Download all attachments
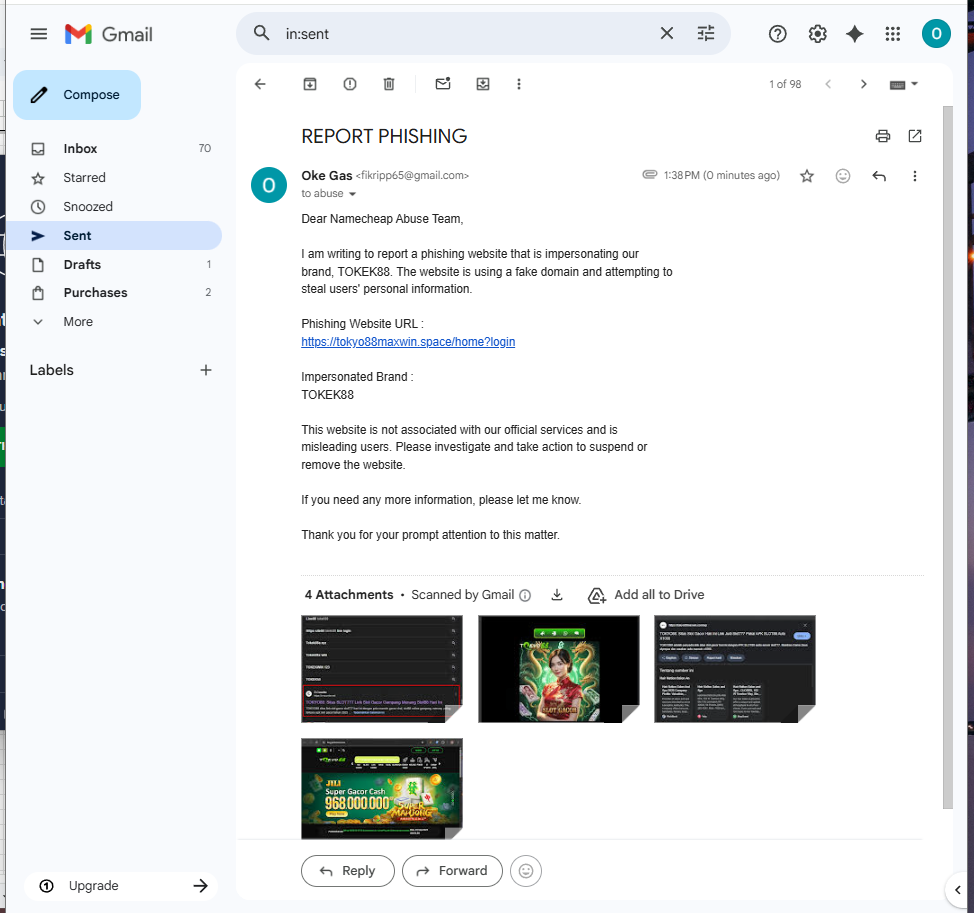Screen dimensions: 974x913 [x=557, y=595]
